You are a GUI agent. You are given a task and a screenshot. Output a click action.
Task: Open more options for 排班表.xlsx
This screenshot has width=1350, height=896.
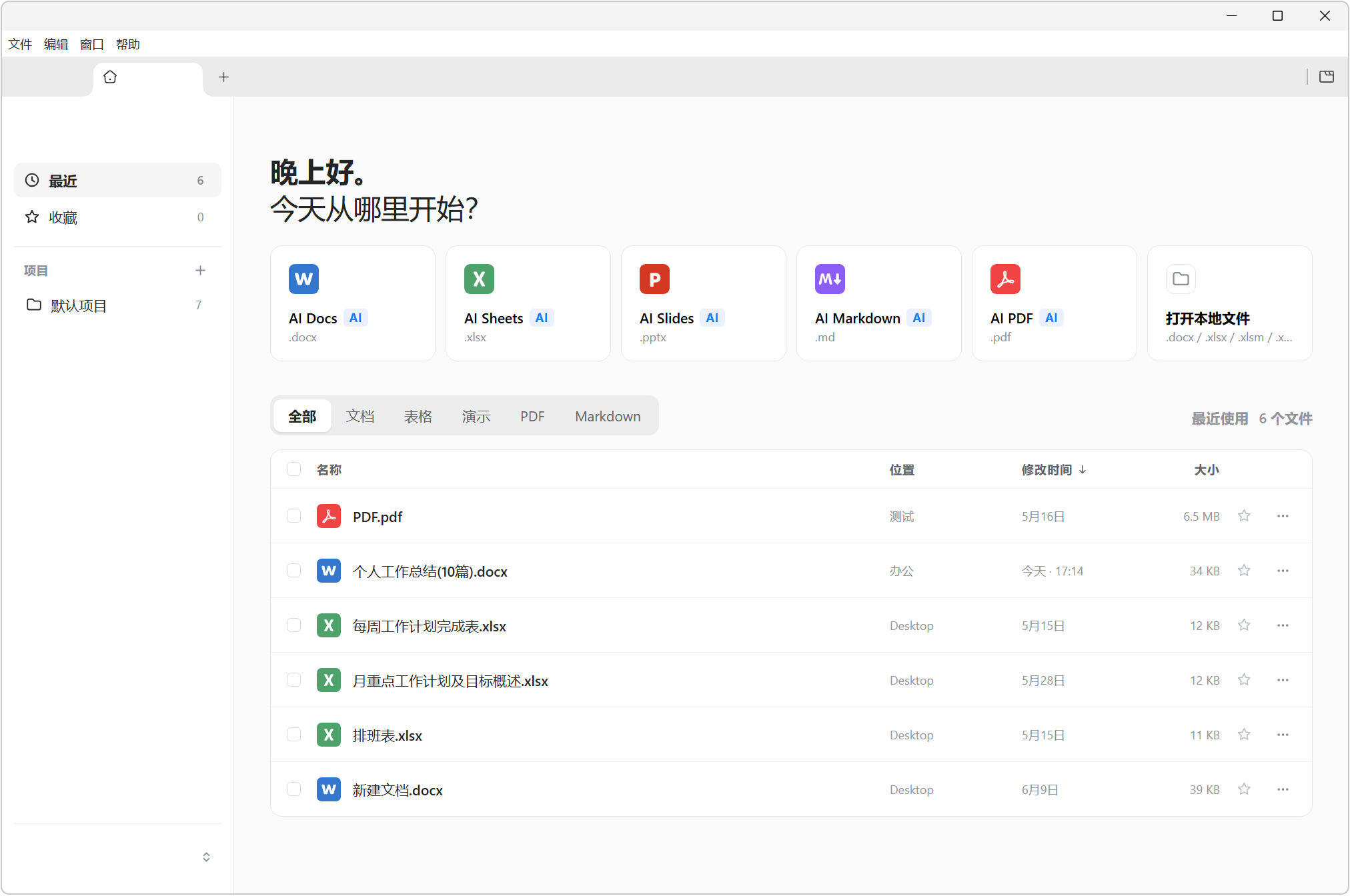pos(1283,735)
